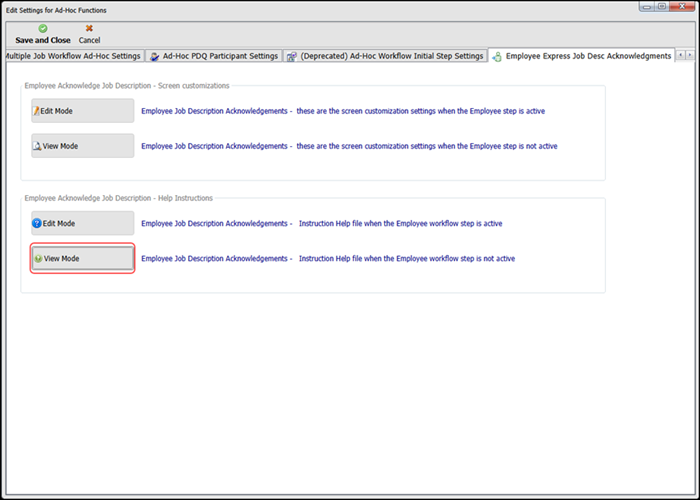This screenshot has width=700, height=500.
Task: Open highlighted View Mode under Help Instructions
Action: tap(82, 258)
